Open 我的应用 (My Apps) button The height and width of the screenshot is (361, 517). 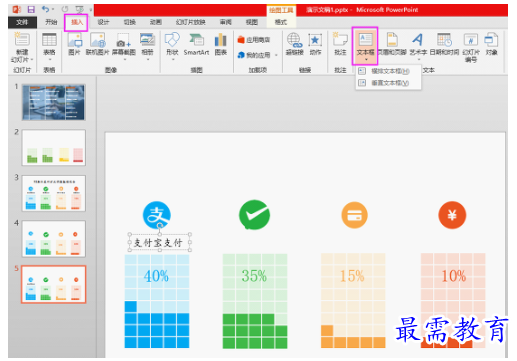pyautogui.click(x=254, y=55)
